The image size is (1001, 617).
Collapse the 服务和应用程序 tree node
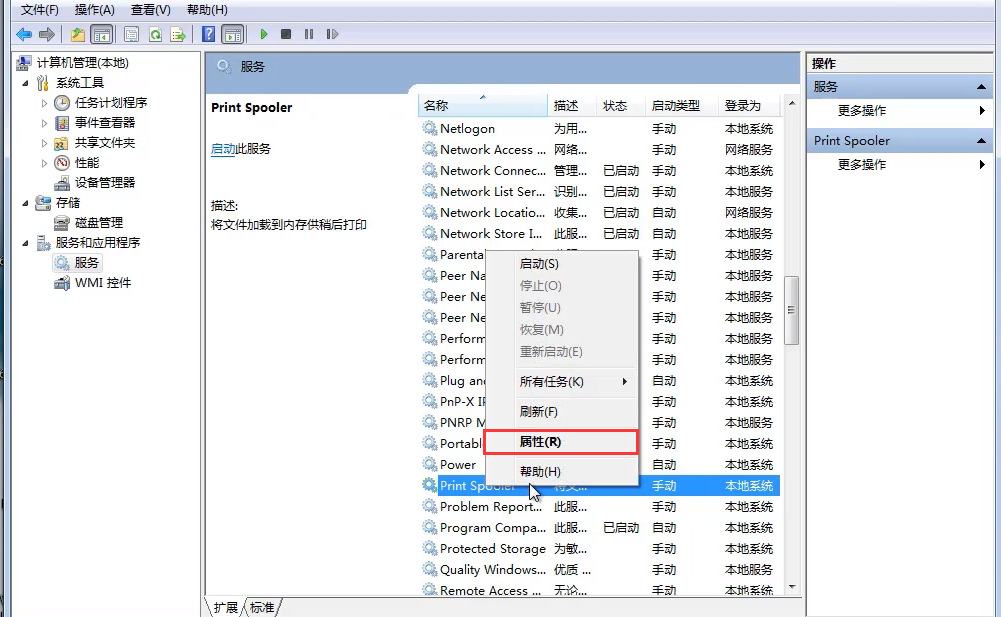[26, 243]
